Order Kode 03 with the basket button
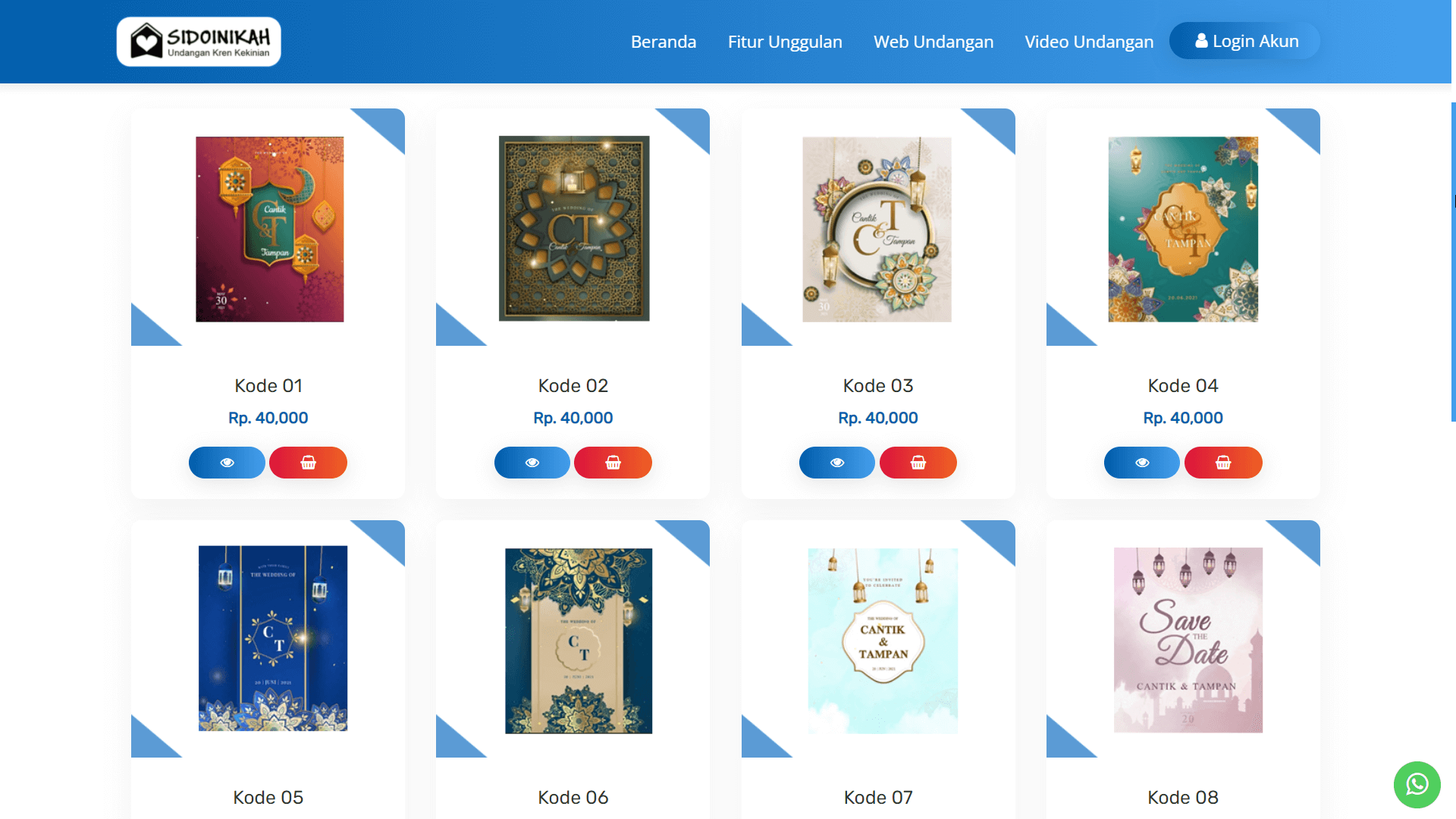This screenshot has width=1456, height=819. coord(918,463)
